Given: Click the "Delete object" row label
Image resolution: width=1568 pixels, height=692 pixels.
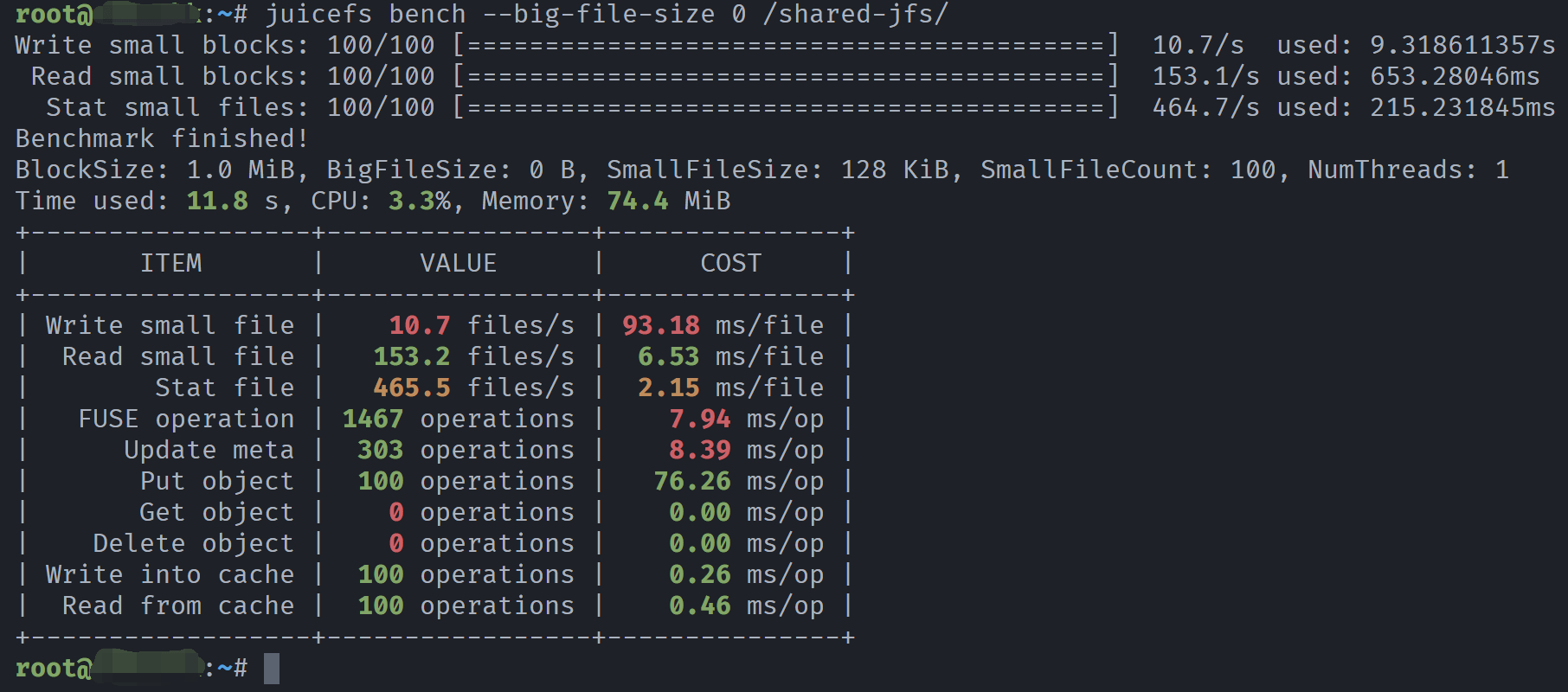Looking at the screenshot, I should coord(194,544).
